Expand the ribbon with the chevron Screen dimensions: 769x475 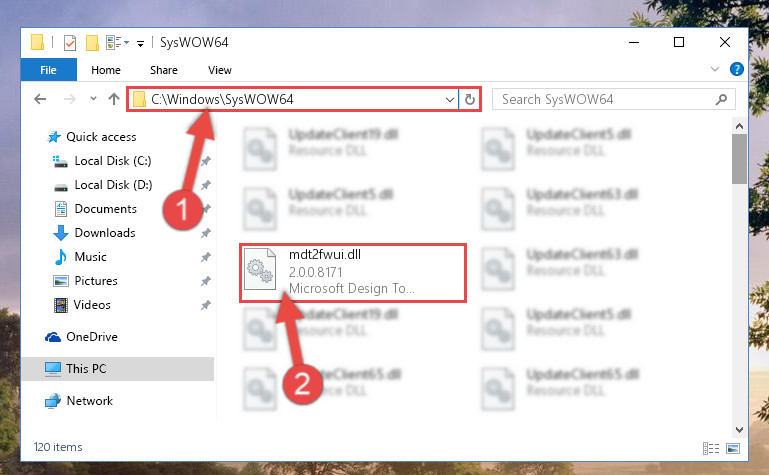click(715, 70)
